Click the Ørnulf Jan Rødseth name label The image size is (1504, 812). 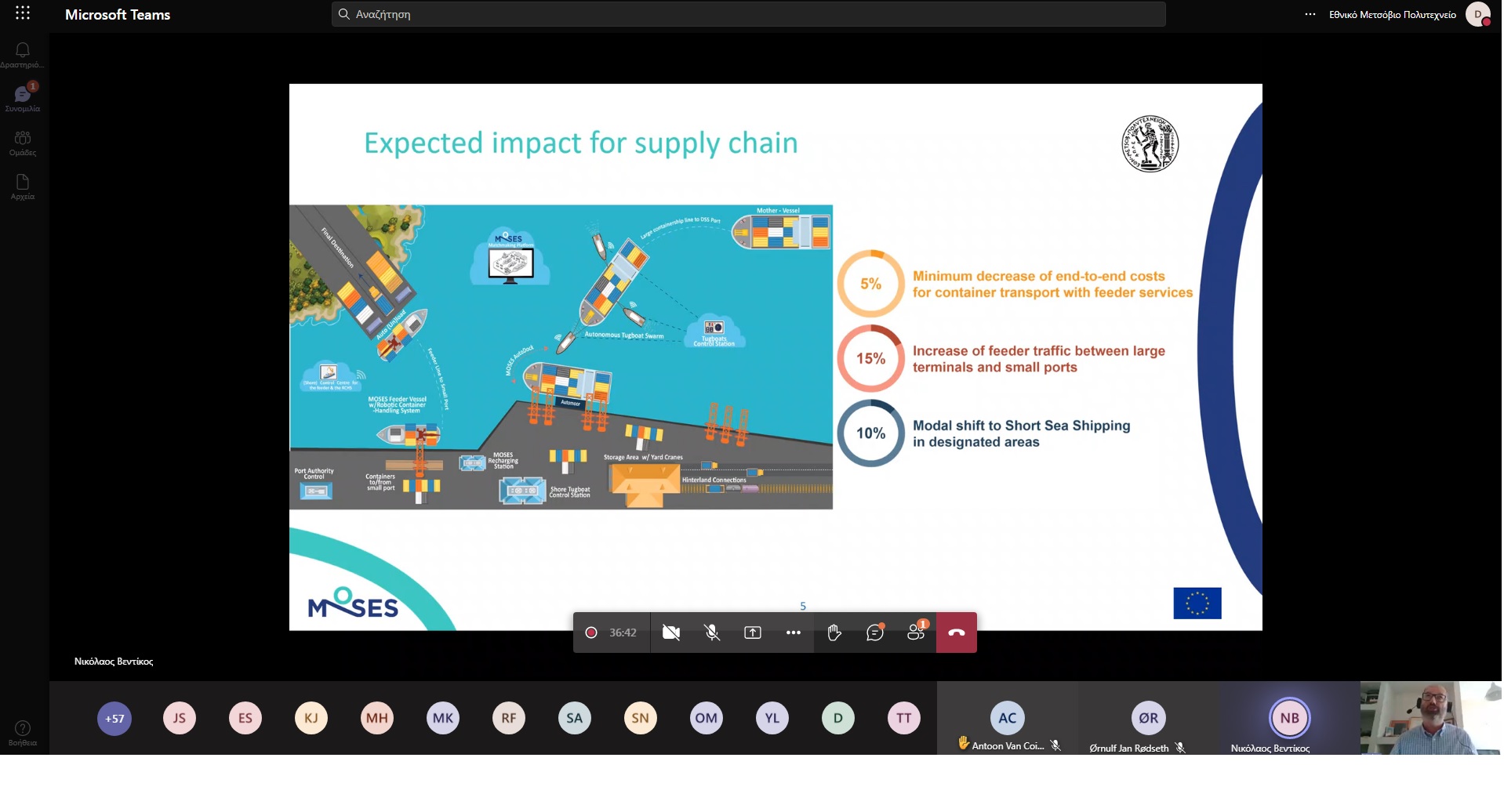point(1129,749)
